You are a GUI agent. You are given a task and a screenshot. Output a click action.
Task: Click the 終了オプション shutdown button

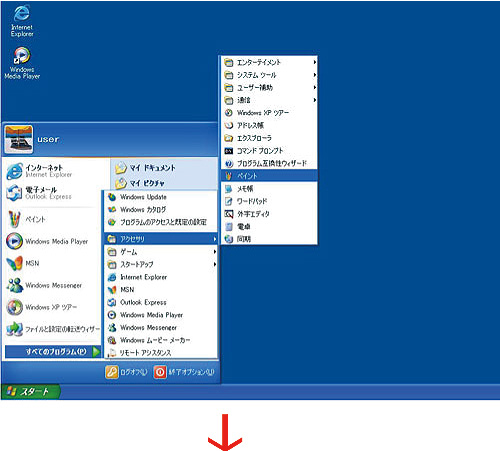184,372
